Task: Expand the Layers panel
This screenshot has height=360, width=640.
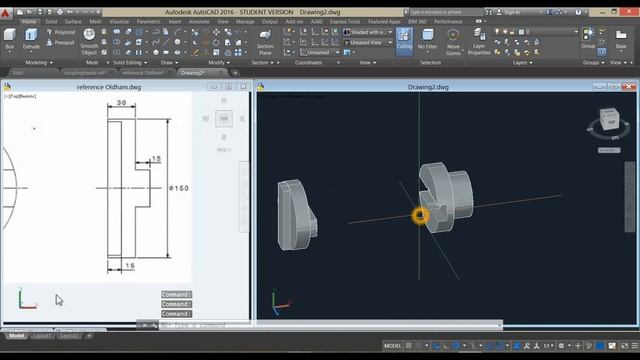Action: (522, 62)
